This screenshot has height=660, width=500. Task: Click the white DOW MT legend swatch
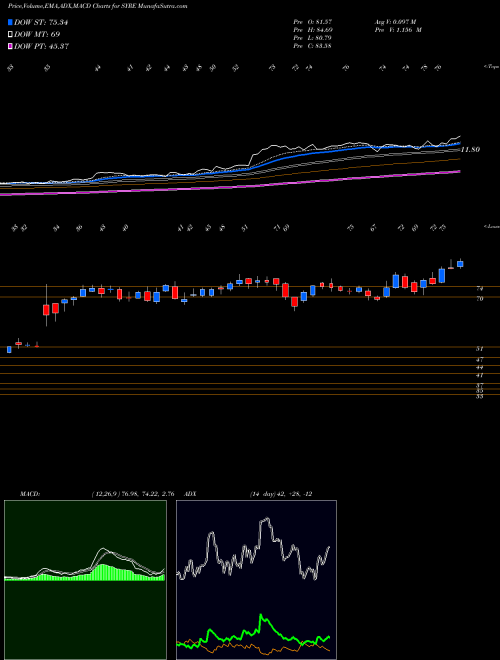pos(10,34)
